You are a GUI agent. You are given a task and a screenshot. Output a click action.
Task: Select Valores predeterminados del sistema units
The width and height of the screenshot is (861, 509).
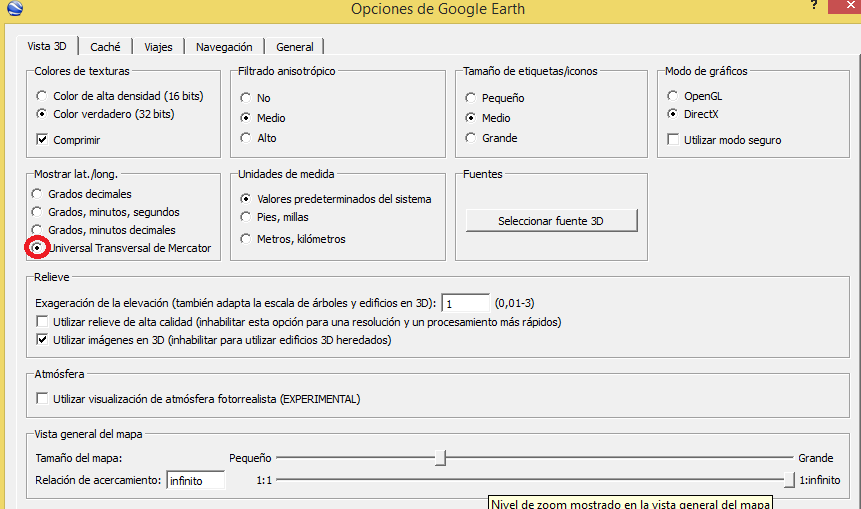245,199
